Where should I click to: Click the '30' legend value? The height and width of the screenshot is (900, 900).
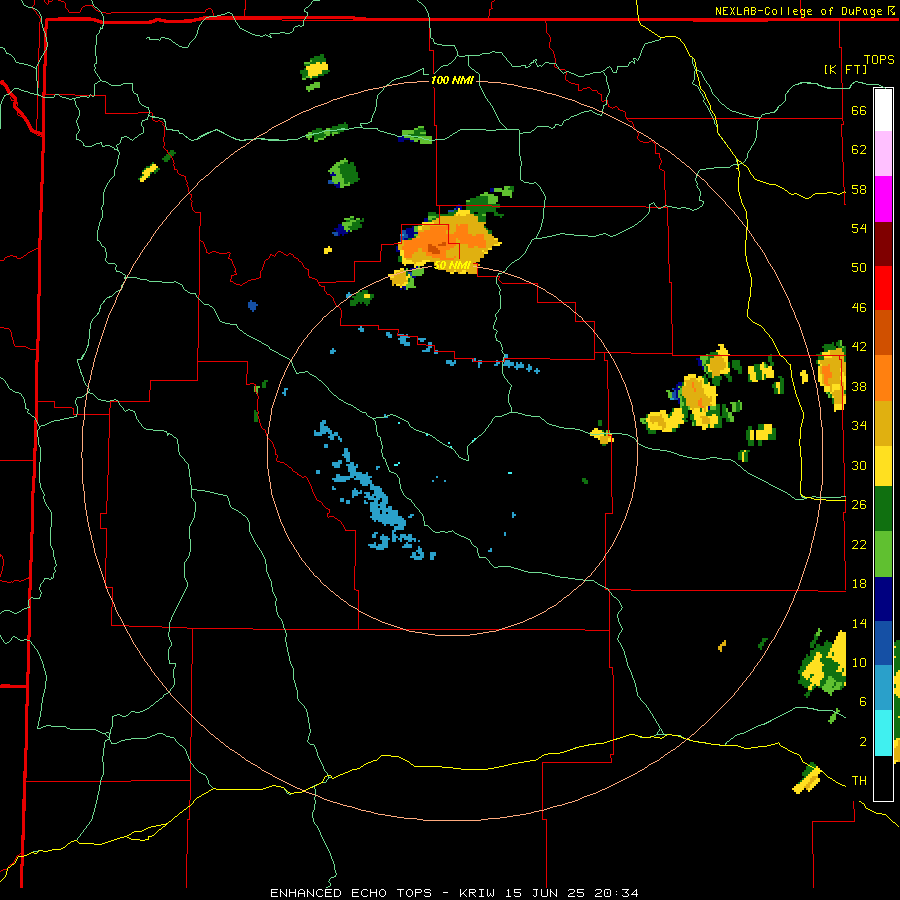click(x=859, y=465)
